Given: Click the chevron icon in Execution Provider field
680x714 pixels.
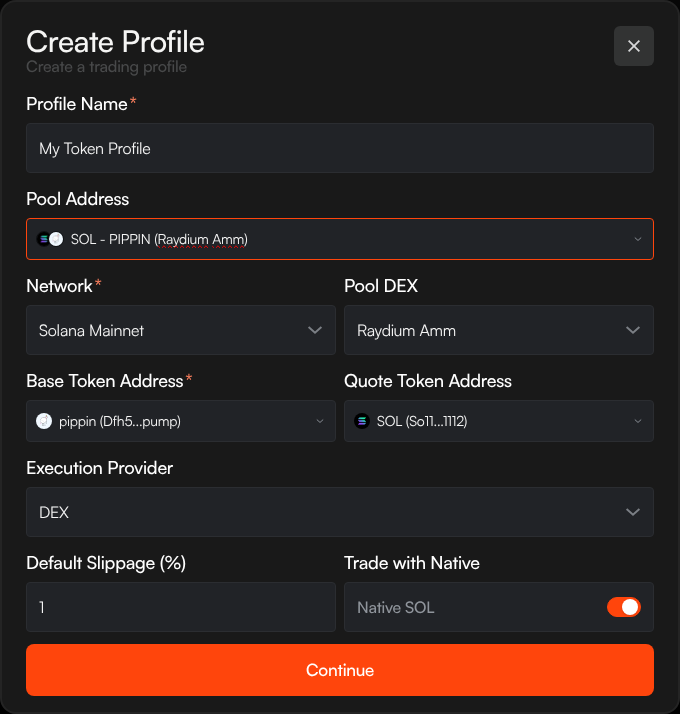Looking at the screenshot, I should point(632,512).
